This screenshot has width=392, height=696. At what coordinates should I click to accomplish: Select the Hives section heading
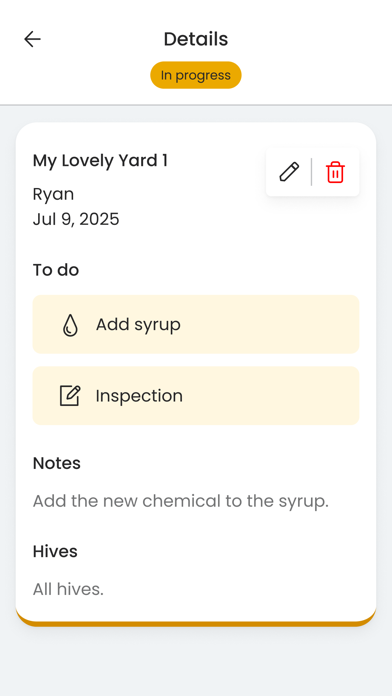pos(55,552)
